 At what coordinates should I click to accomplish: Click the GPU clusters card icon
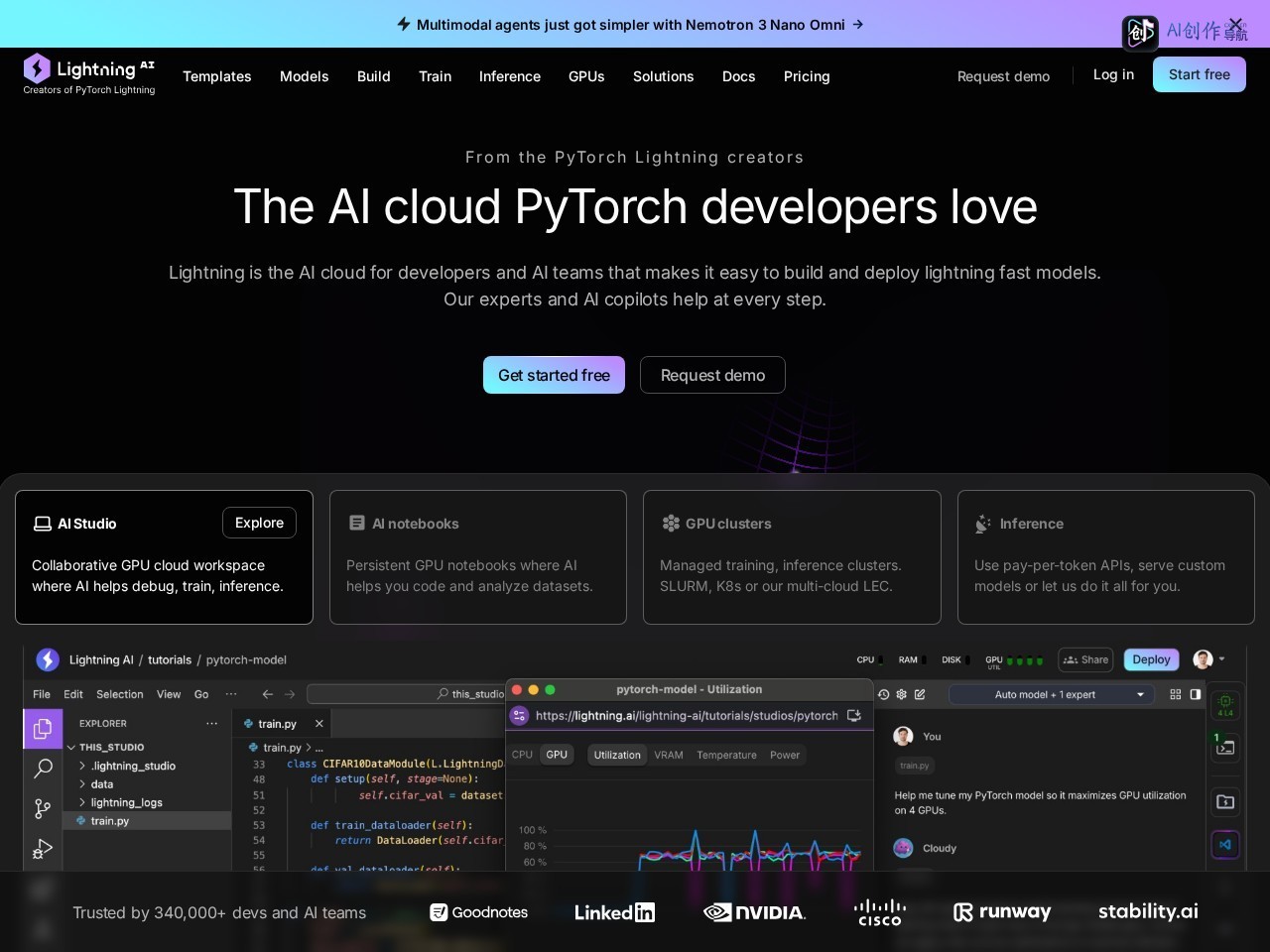[x=671, y=523]
